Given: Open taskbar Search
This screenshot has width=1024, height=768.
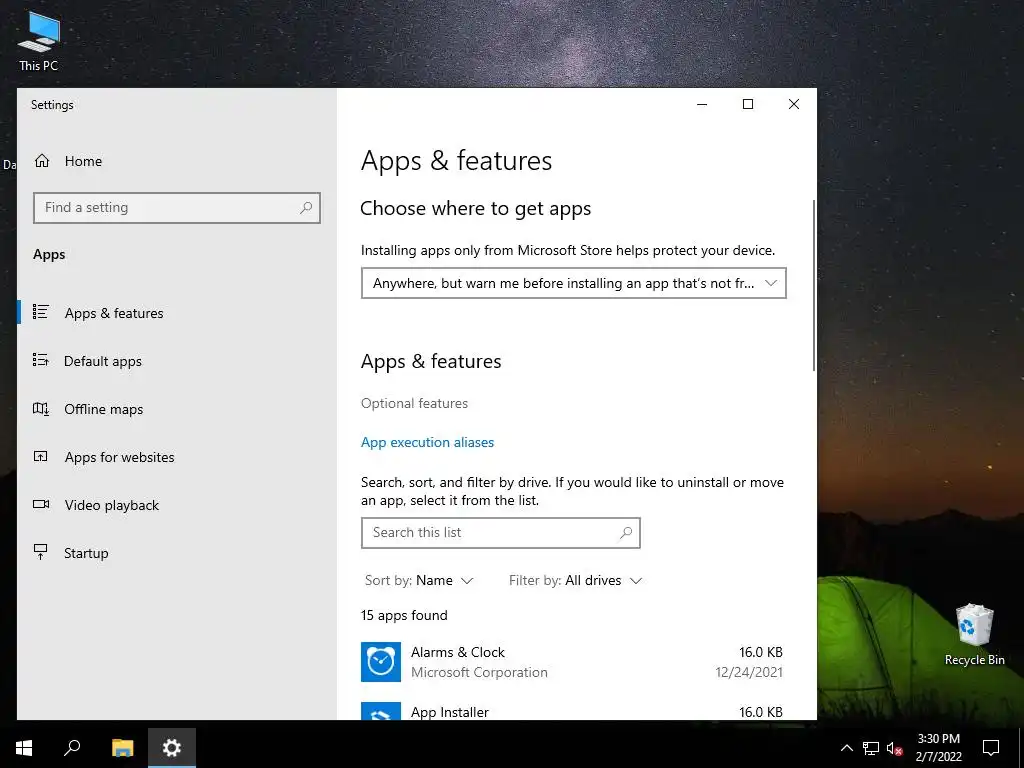Looking at the screenshot, I should point(72,748).
